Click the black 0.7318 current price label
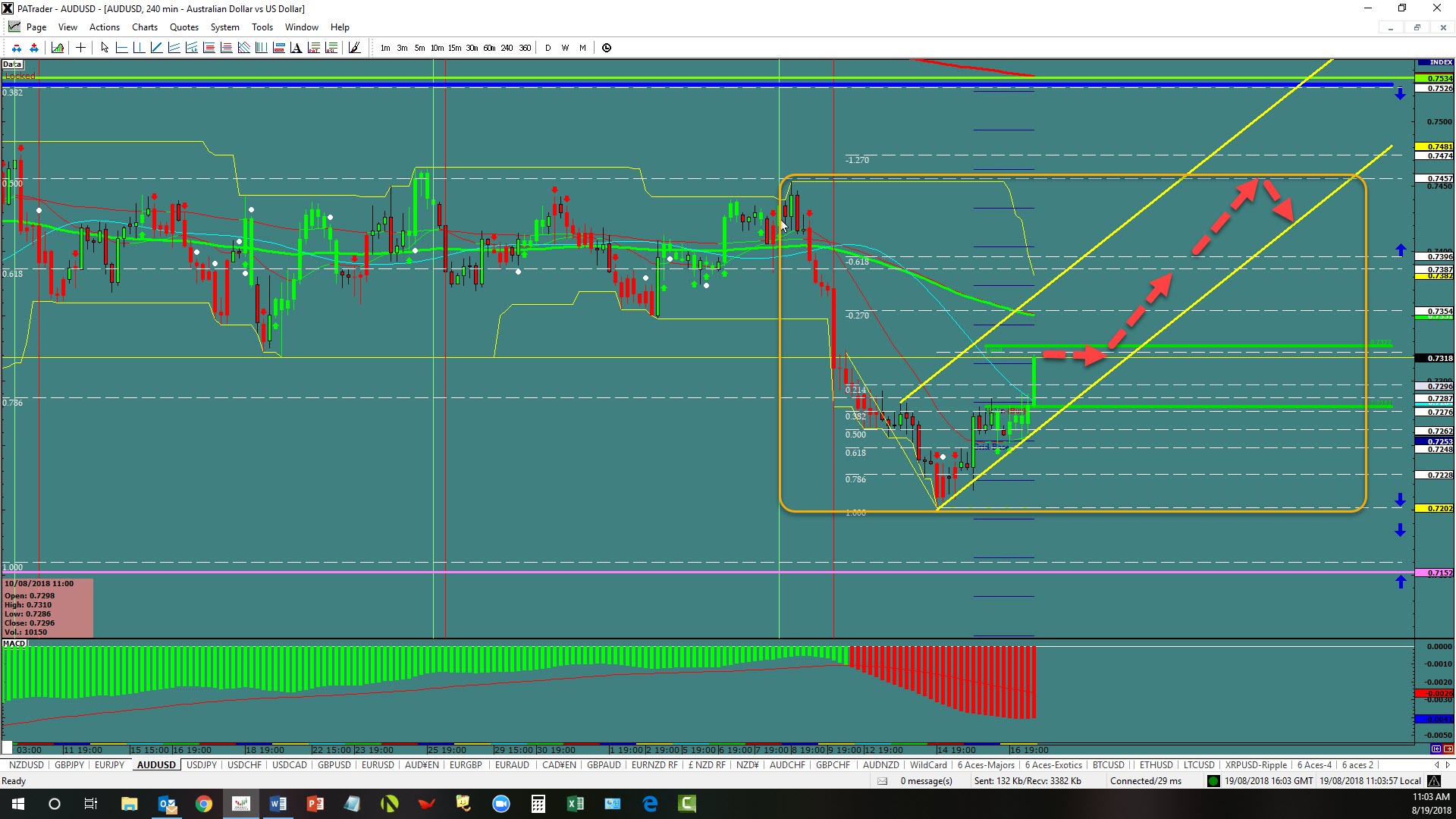Image resolution: width=1456 pixels, height=819 pixels. (x=1435, y=358)
